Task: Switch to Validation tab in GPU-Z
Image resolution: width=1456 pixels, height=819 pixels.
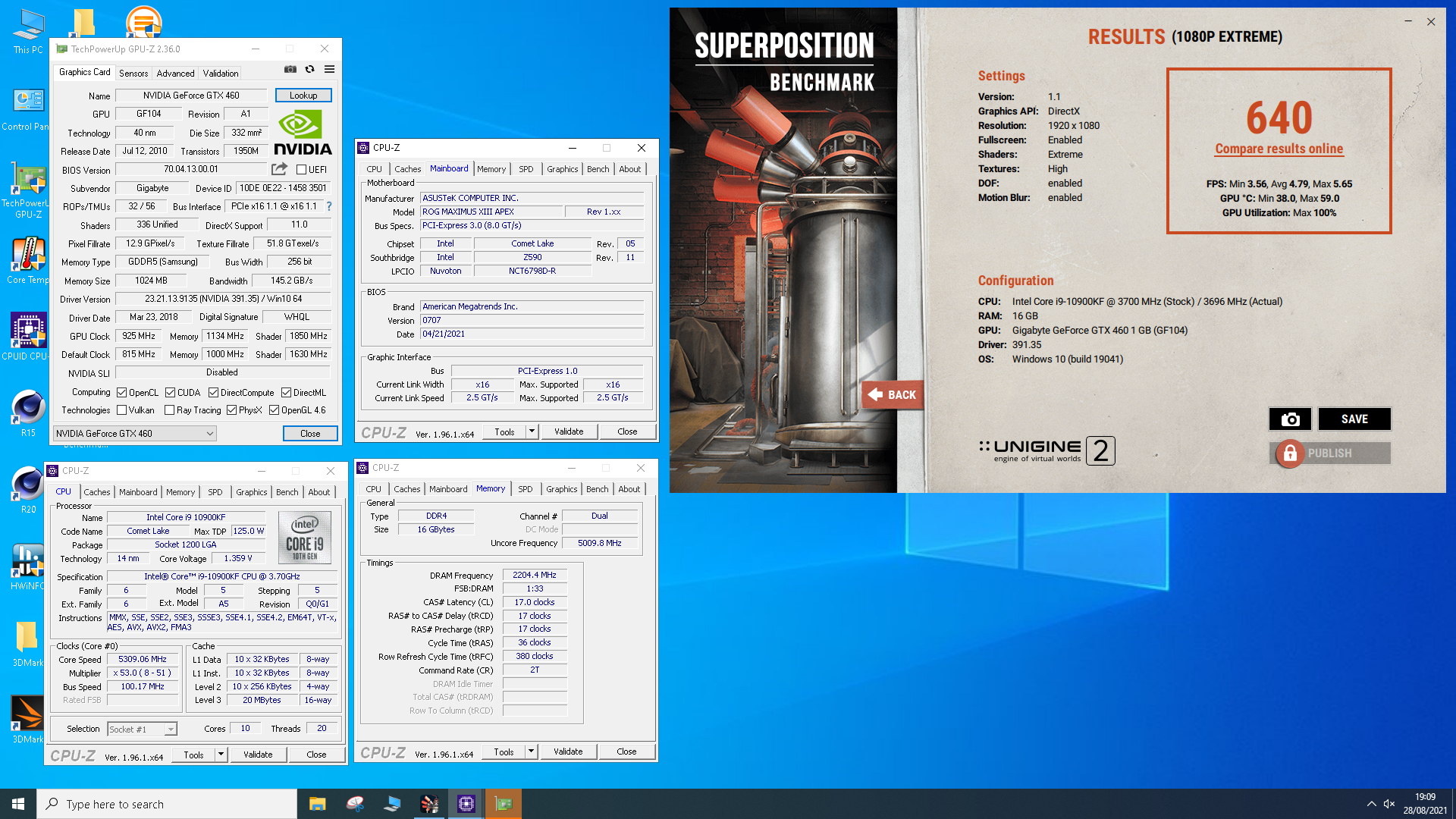Action: pos(221,74)
